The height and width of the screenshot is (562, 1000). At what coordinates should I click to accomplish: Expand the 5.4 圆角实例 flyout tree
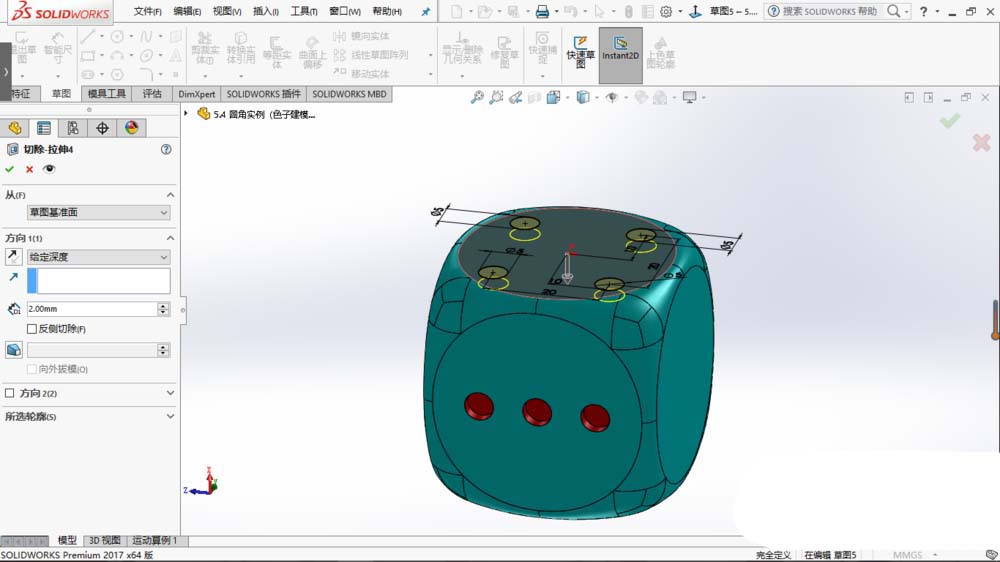coord(186,114)
